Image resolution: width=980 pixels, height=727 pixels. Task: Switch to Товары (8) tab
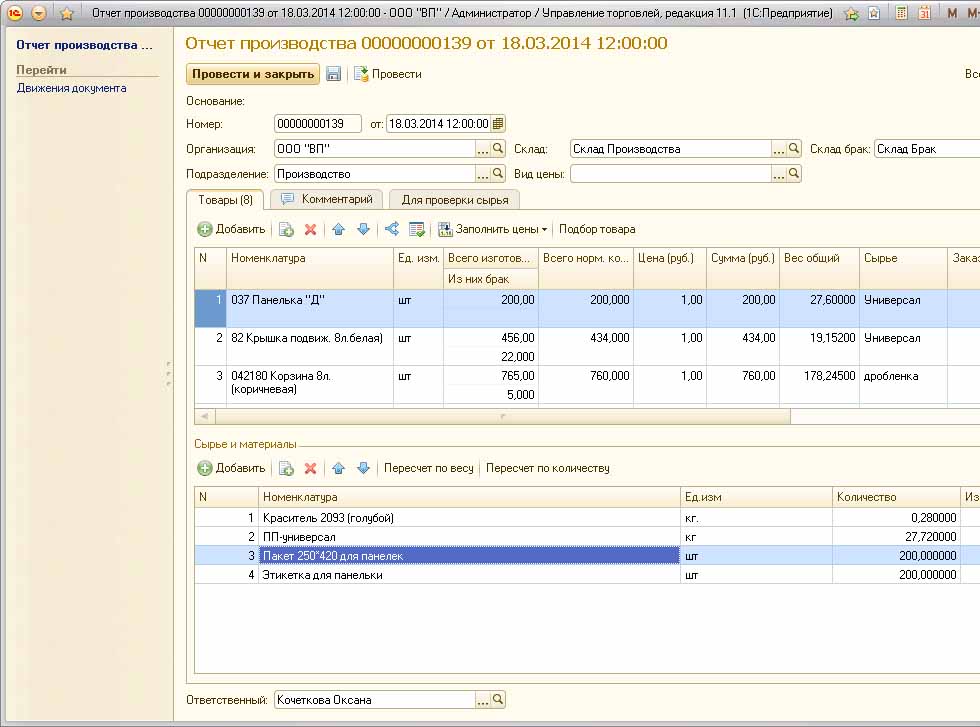point(225,200)
